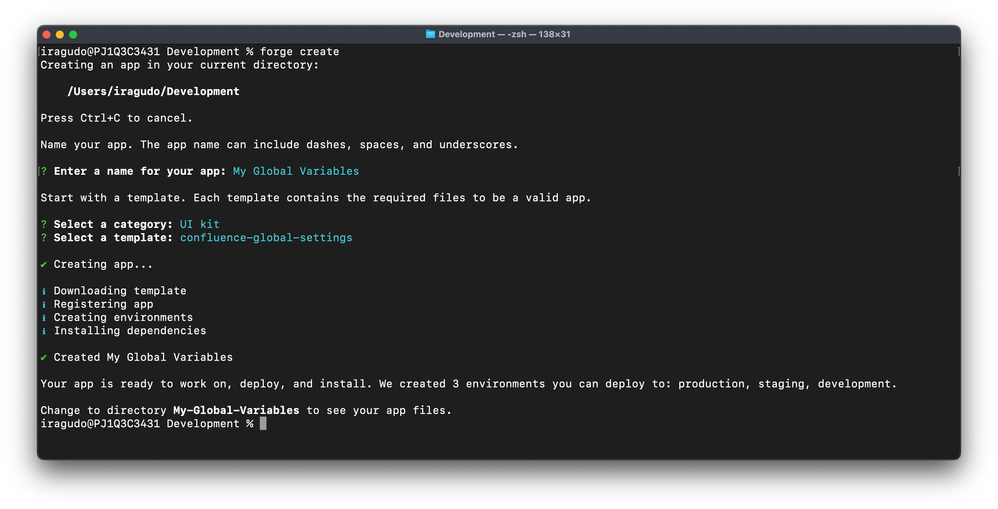
Task: Click the window title 'Development — -zsh — 138×31'
Action: (504, 34)
